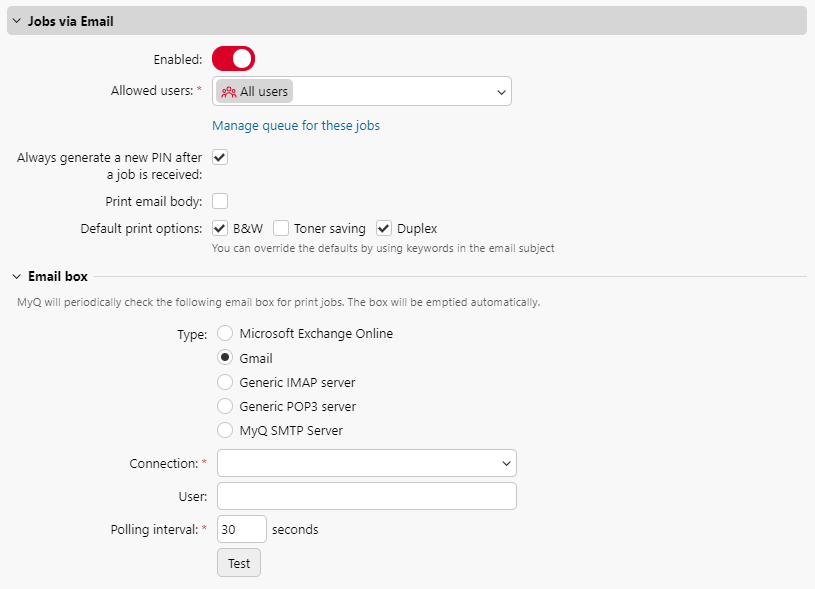Choose Generic POP3 server type
The image size is (815, 589).
[225, 406]
